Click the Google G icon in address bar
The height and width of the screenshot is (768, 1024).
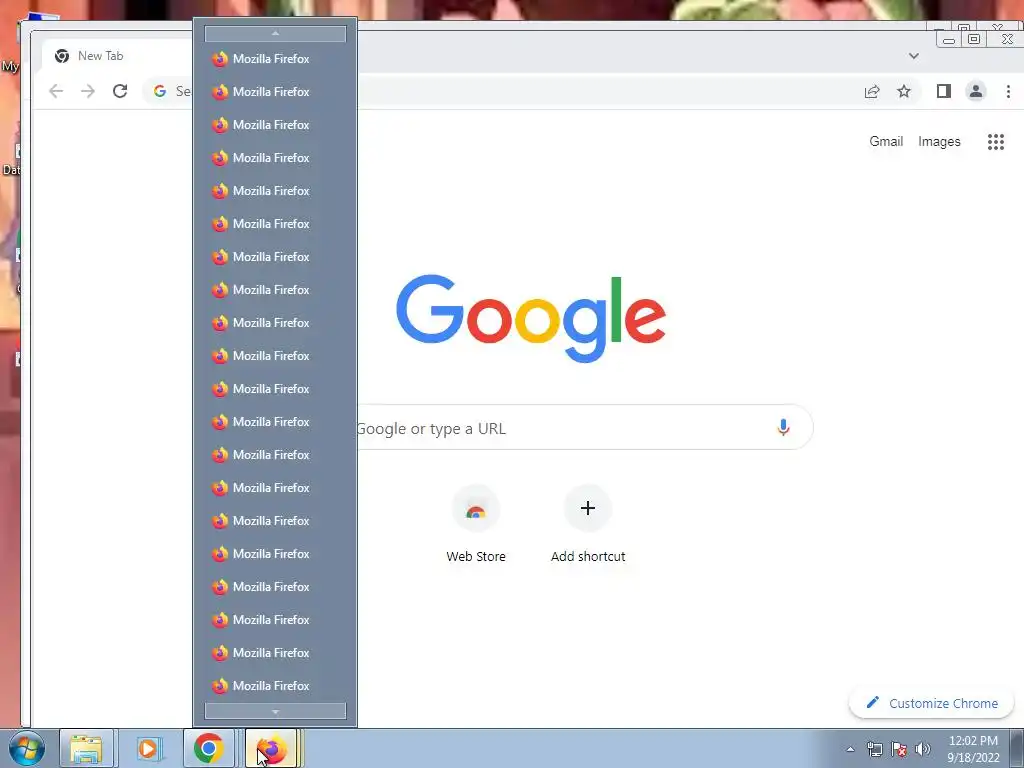pyautogui.click(x=160, y=91)
